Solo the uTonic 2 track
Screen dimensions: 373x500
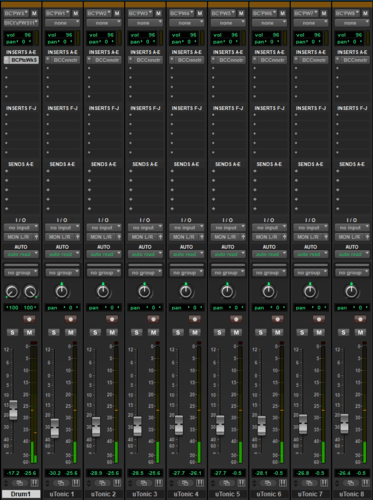tap(95, 332)
